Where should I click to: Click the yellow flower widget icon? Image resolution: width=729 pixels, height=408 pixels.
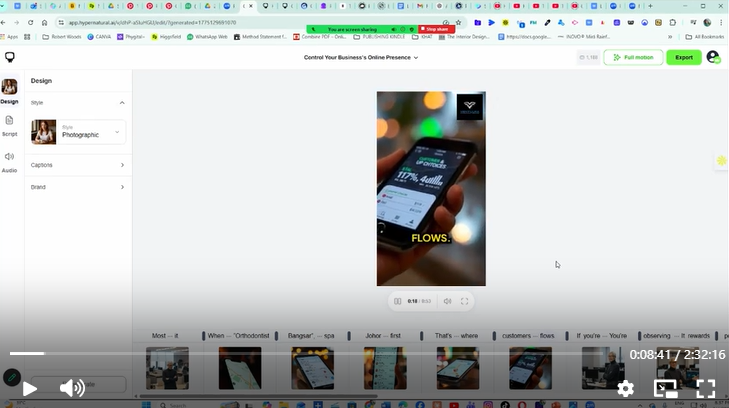721,161
